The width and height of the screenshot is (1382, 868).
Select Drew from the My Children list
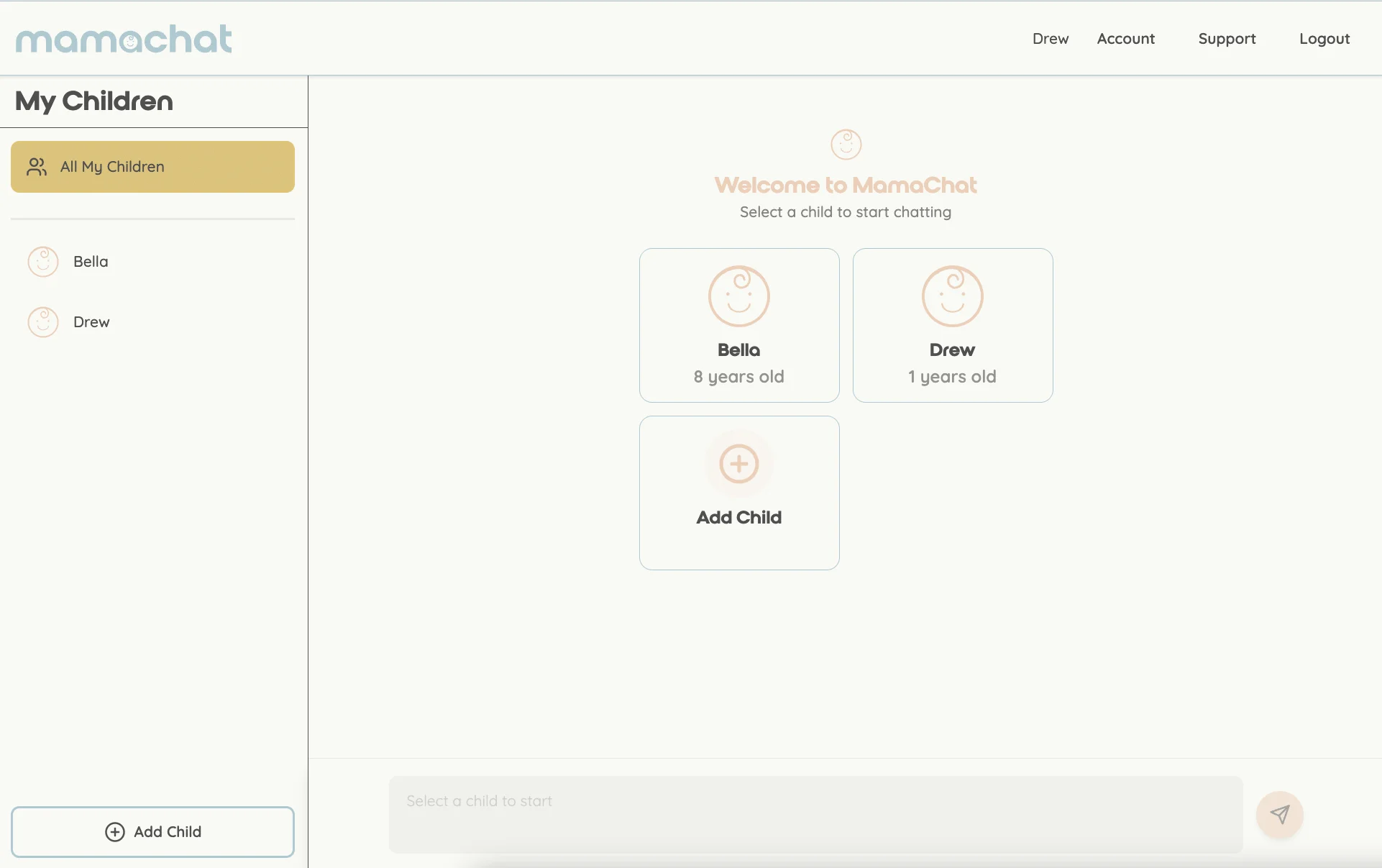pos(91,322)
